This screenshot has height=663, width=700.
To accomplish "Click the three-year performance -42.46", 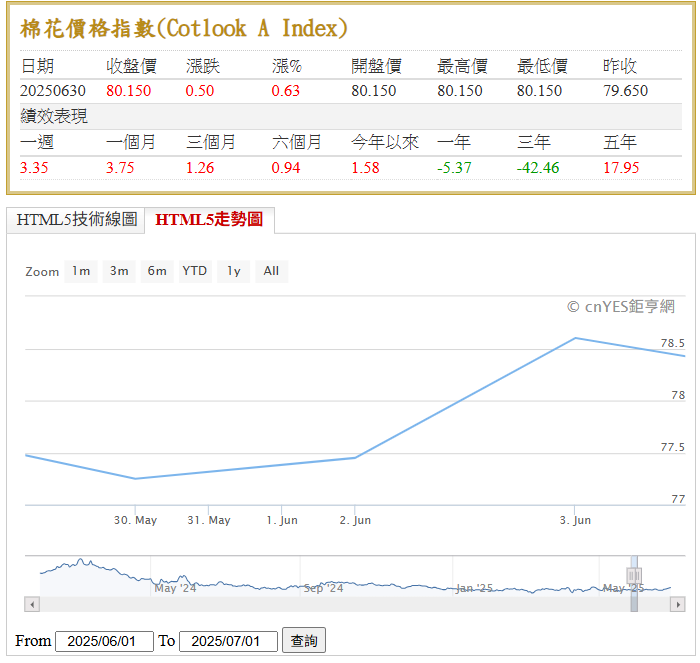I will click(538, 168).
